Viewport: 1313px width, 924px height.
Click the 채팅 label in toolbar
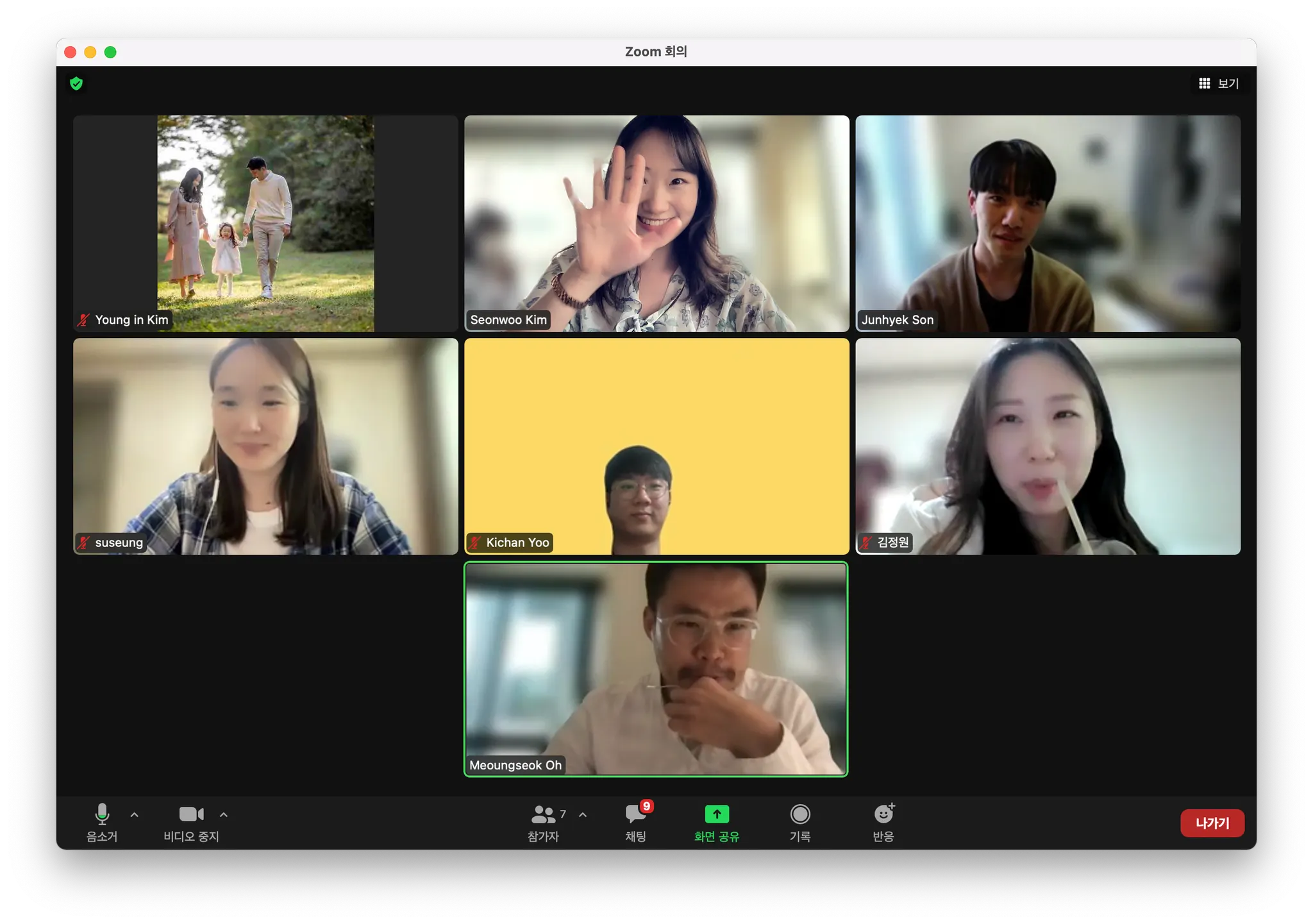pos(635,836)
